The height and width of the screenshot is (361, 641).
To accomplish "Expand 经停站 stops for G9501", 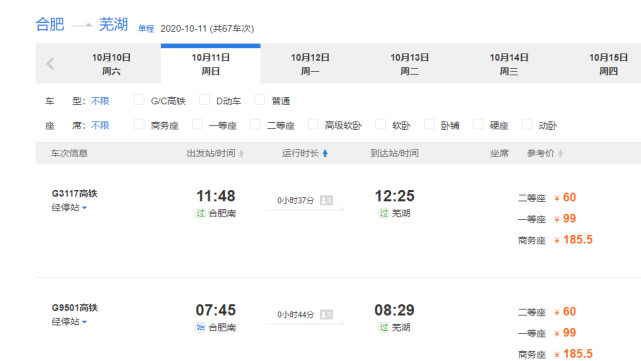I will click(x=69, y=322).
